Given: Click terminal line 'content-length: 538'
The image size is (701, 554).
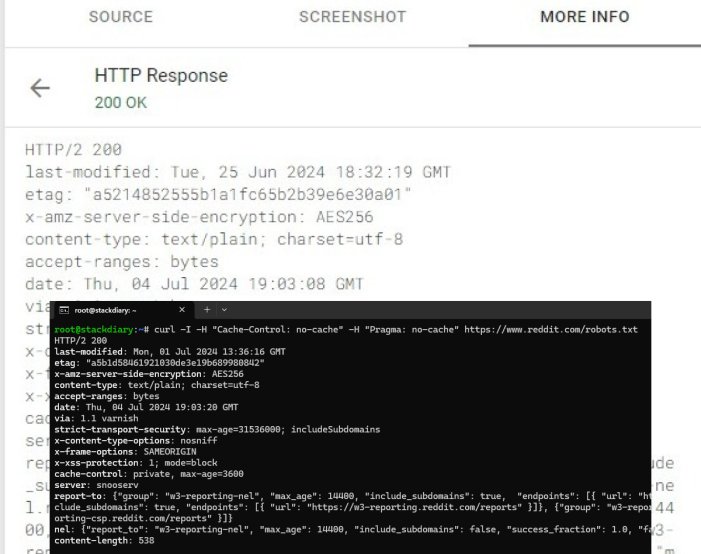Looking at the screenshot, I should pos(104,541).
